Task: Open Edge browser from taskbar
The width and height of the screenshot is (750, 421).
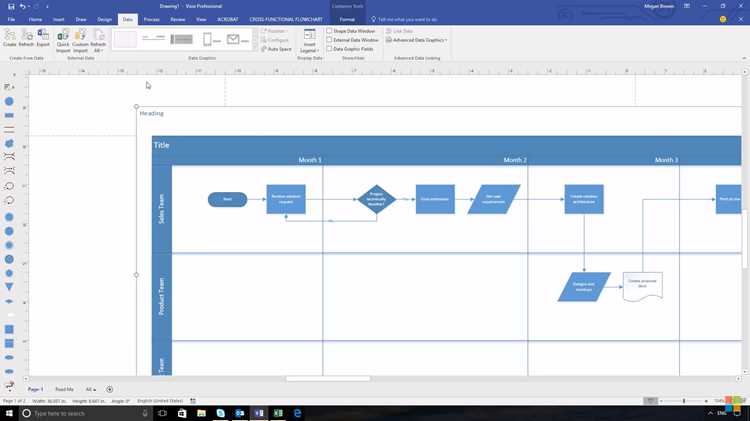Action: click(x=298, y=413)
